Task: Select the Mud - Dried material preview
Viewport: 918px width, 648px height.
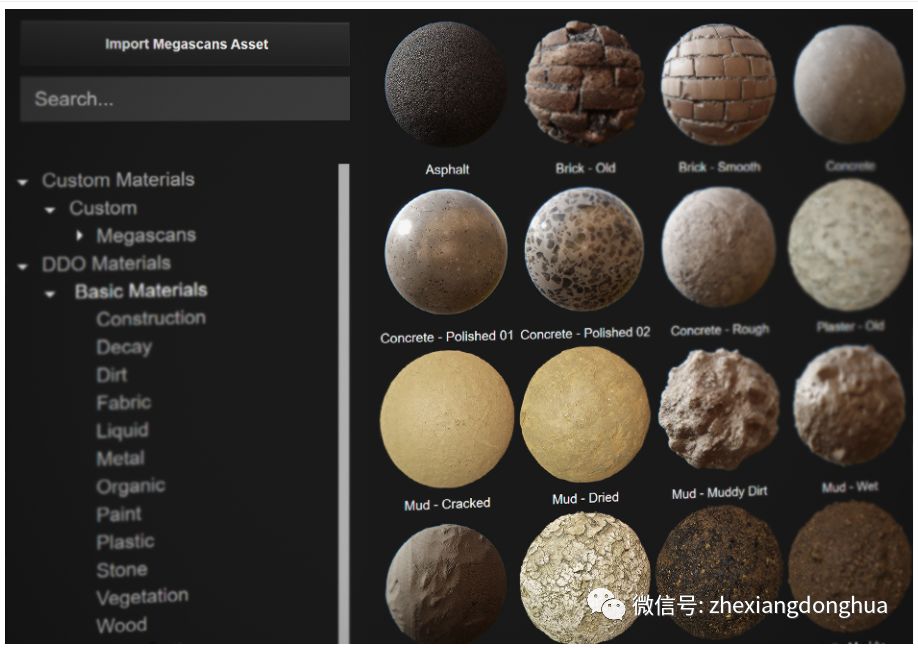Action: click(x=585, y=415)
